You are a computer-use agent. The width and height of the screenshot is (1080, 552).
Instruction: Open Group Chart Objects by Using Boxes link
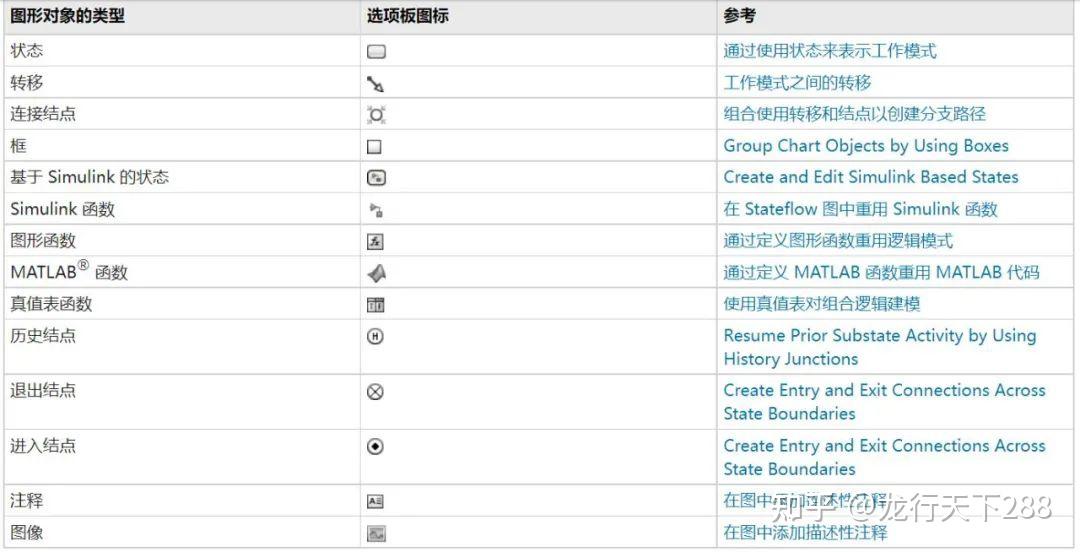tap(866, 146)
